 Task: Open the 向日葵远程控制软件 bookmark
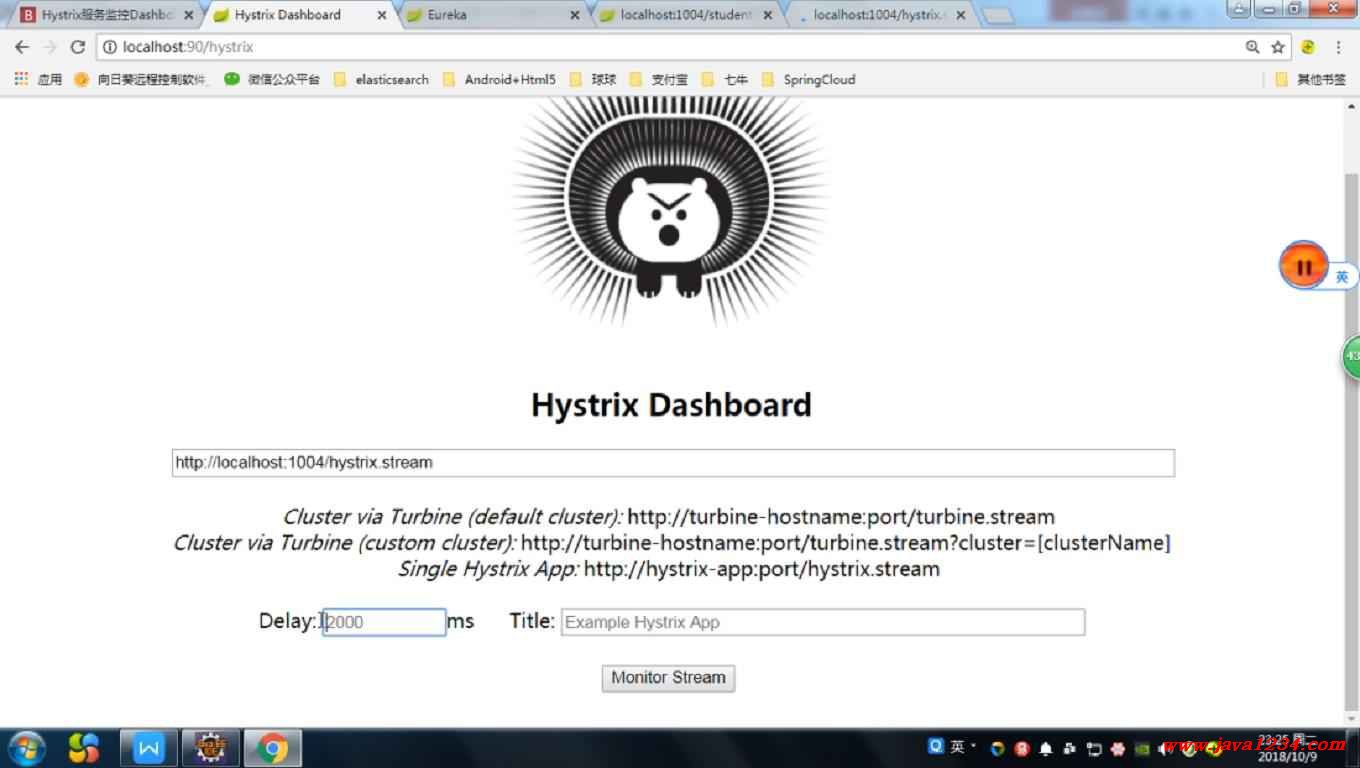tap(142, 79)
